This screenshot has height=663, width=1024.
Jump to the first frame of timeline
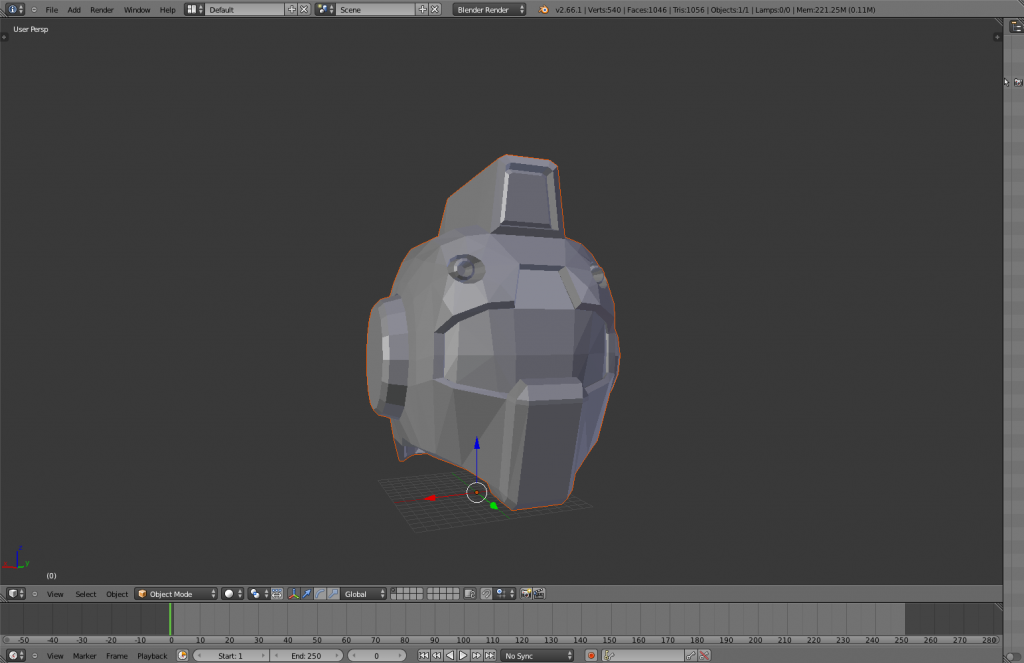tap(423, 656)
